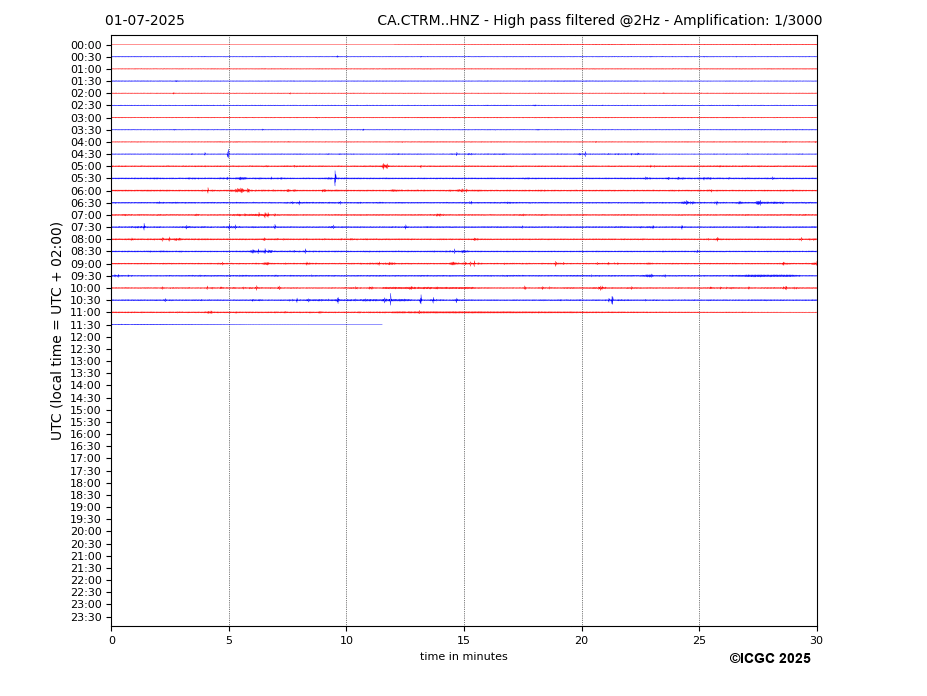
Task: Click the date text 01-07-2025
Action: [145, 21]
